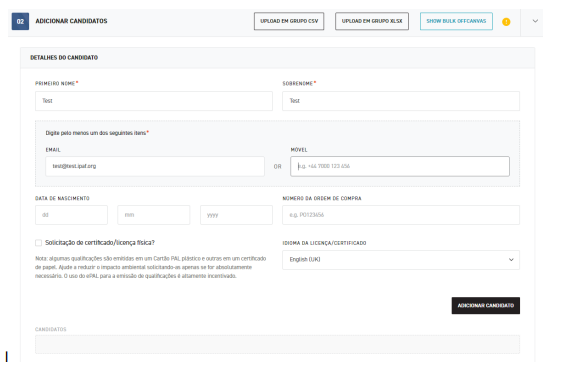This screenshot has width=570, height=368.
Task: Focus the Sobrenome input field
Action: 401,101
